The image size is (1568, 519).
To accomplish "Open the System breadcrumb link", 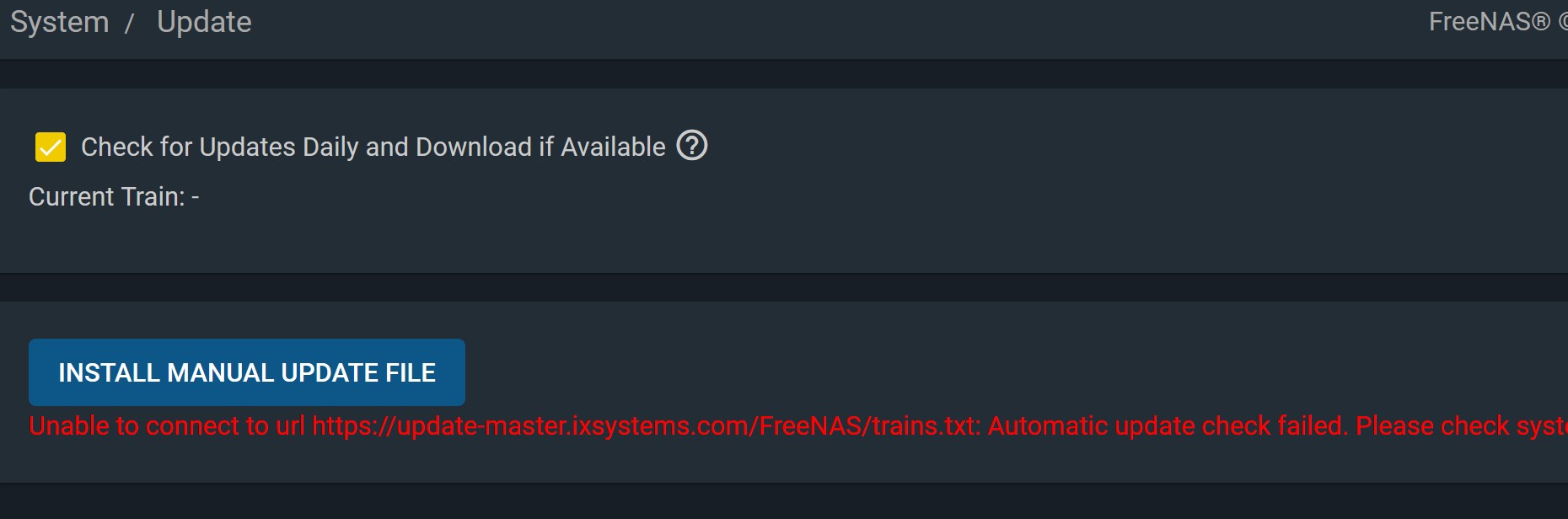I will (60, 22).
